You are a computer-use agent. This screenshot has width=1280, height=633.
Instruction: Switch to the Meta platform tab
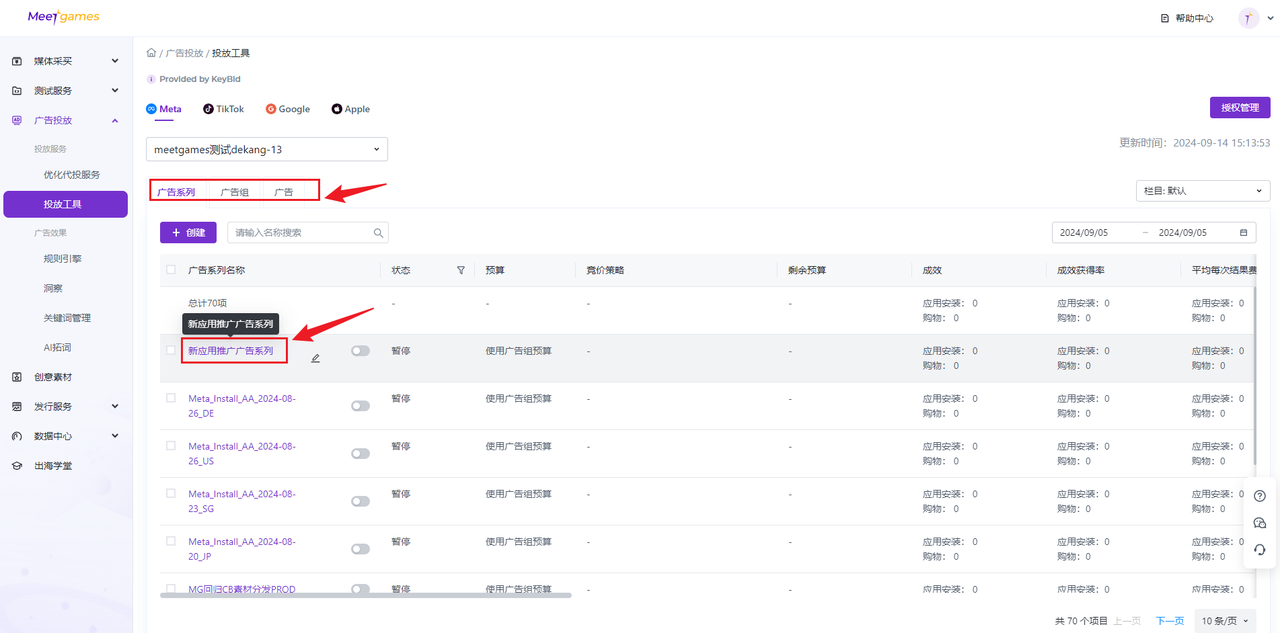tap(164, 109)
